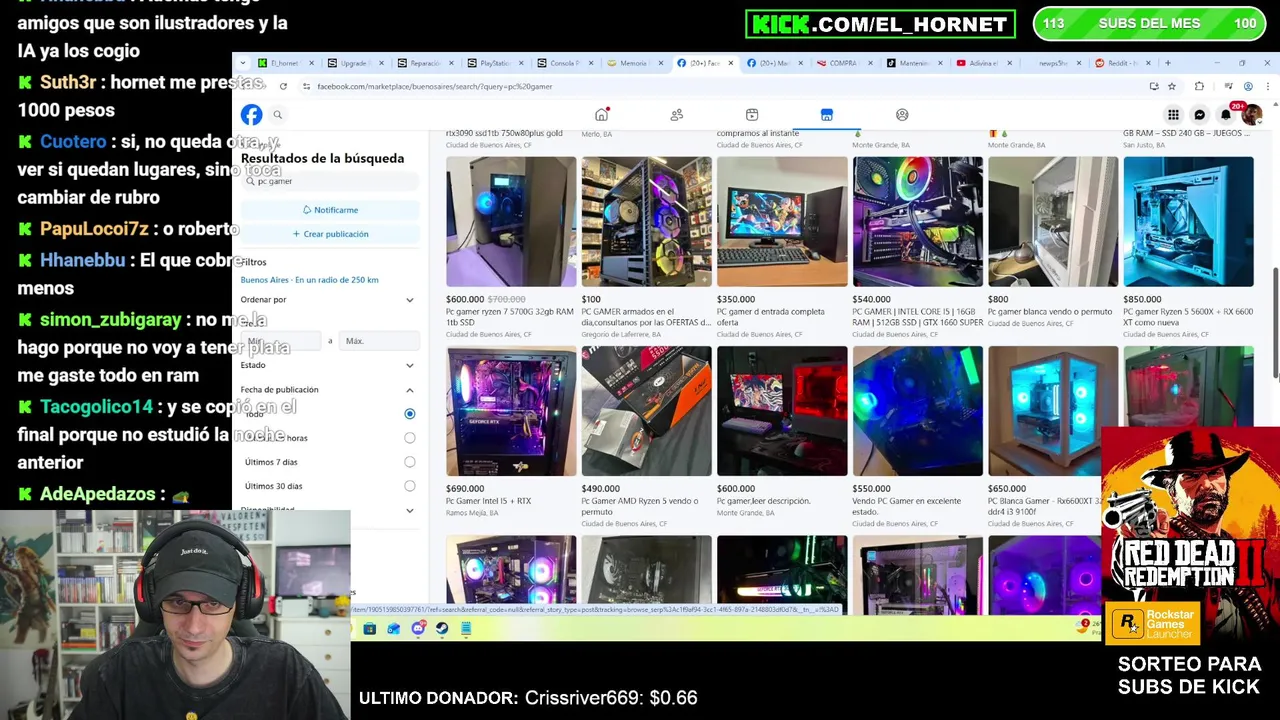1280x720 pixels.
Task: Open the Facebook profile avatar
Action: pyautogui.click(x=1251, y=115)
